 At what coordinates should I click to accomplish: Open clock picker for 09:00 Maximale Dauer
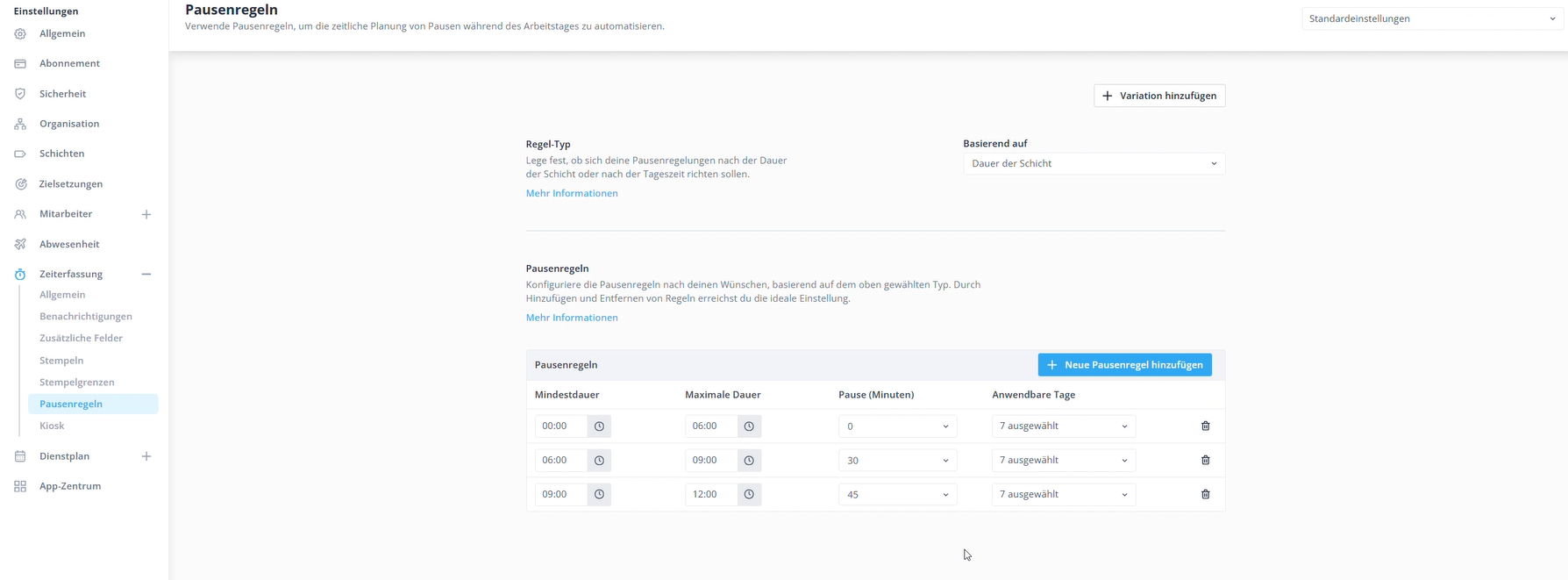(x=749, y=460)
